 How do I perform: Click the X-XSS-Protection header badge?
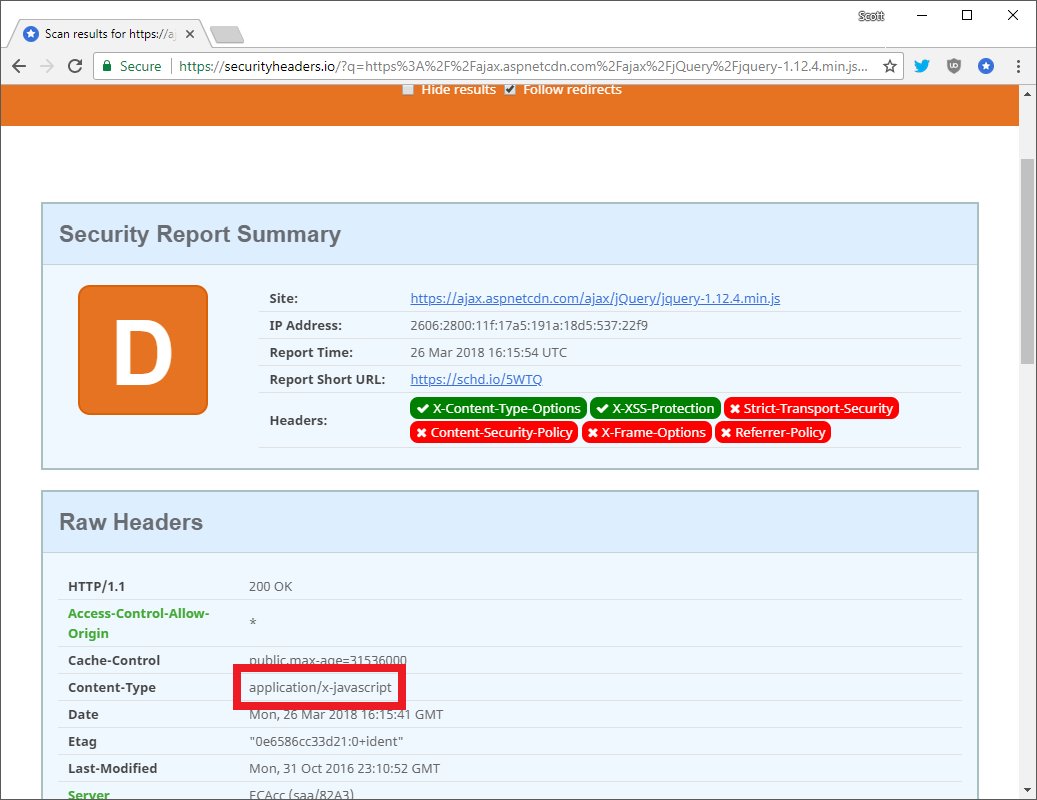(x=655, y=409)
